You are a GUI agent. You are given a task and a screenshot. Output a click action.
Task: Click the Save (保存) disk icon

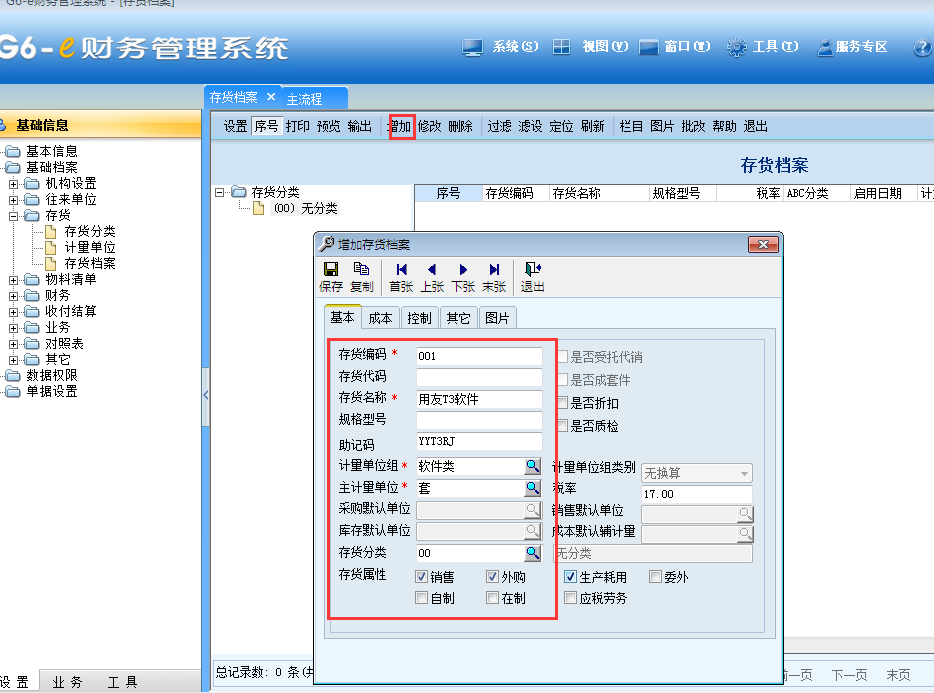click(x=330, y=269)
